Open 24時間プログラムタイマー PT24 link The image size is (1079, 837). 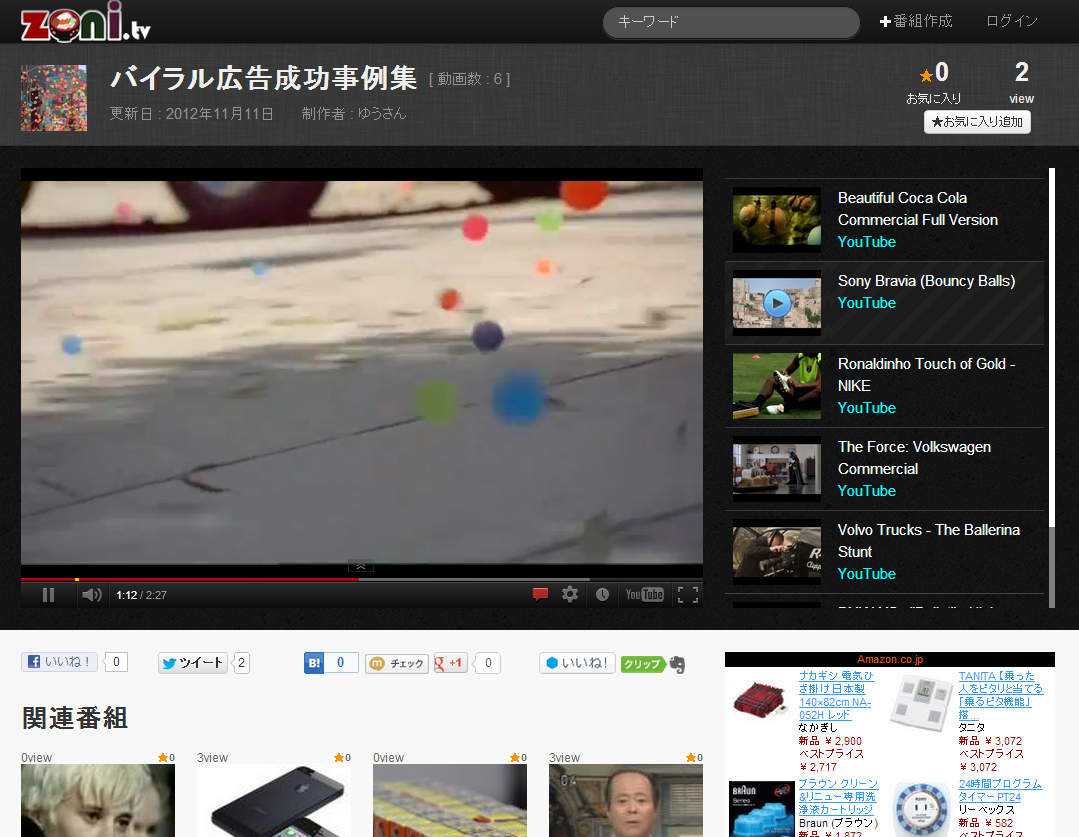(1000, 790)
